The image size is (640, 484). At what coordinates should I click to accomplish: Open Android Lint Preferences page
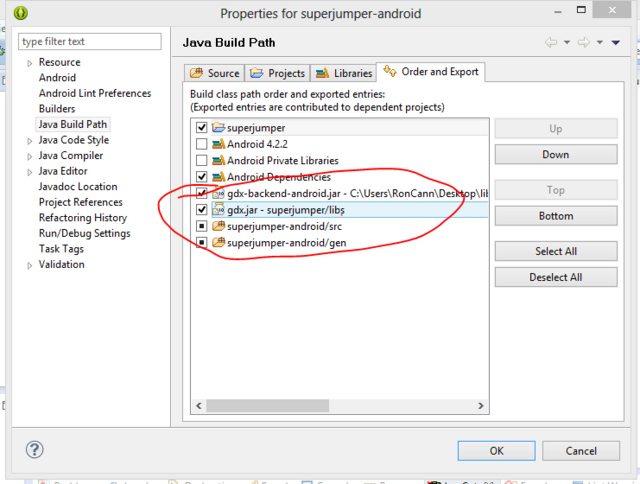click(95, 93)
